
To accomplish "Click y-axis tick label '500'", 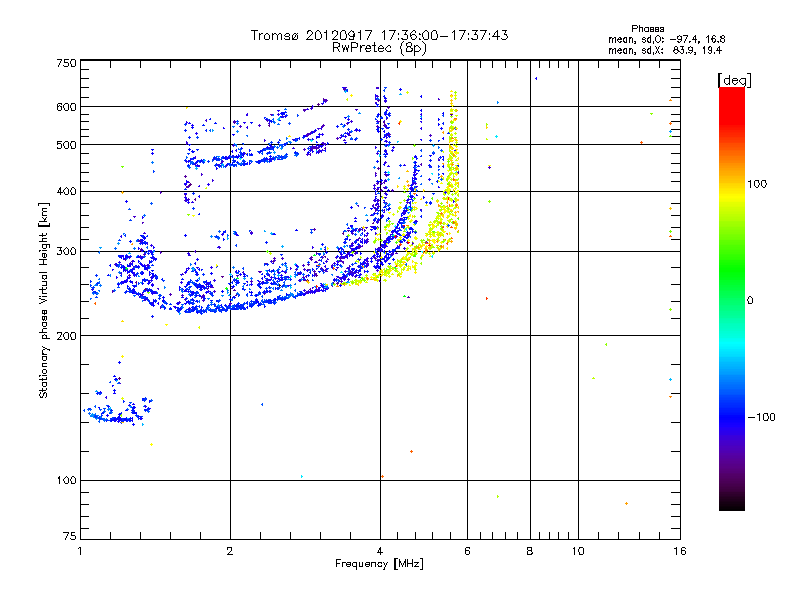I will [x=66, y=145].
